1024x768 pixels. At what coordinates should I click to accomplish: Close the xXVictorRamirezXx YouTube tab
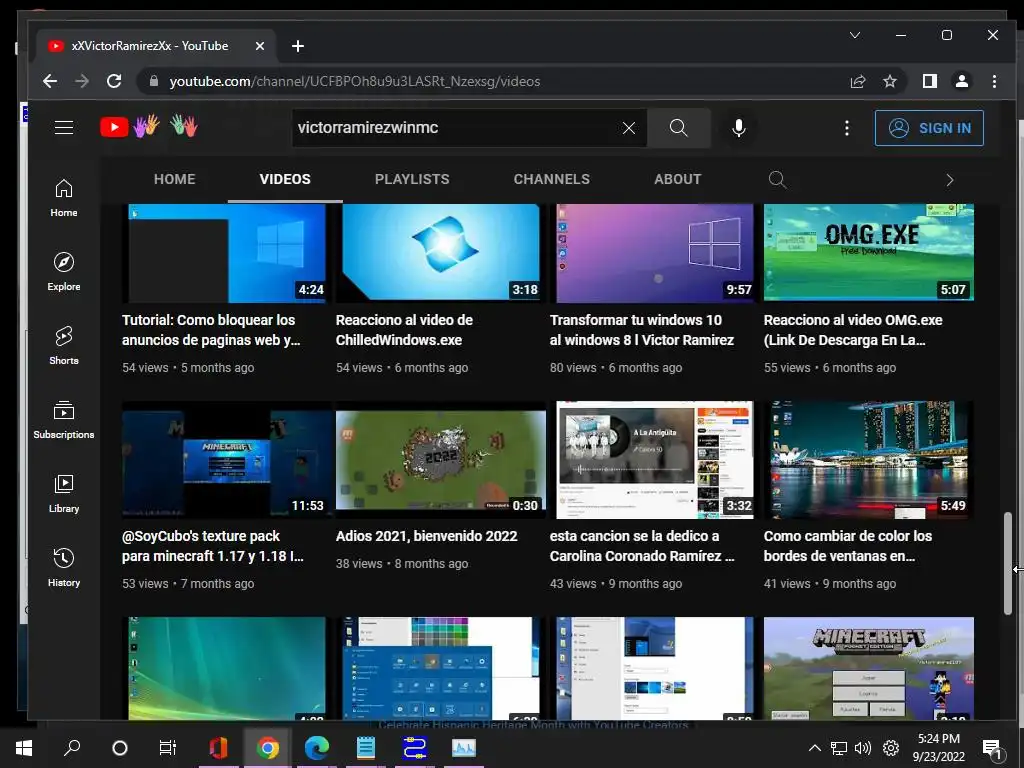tap(260, 46)
